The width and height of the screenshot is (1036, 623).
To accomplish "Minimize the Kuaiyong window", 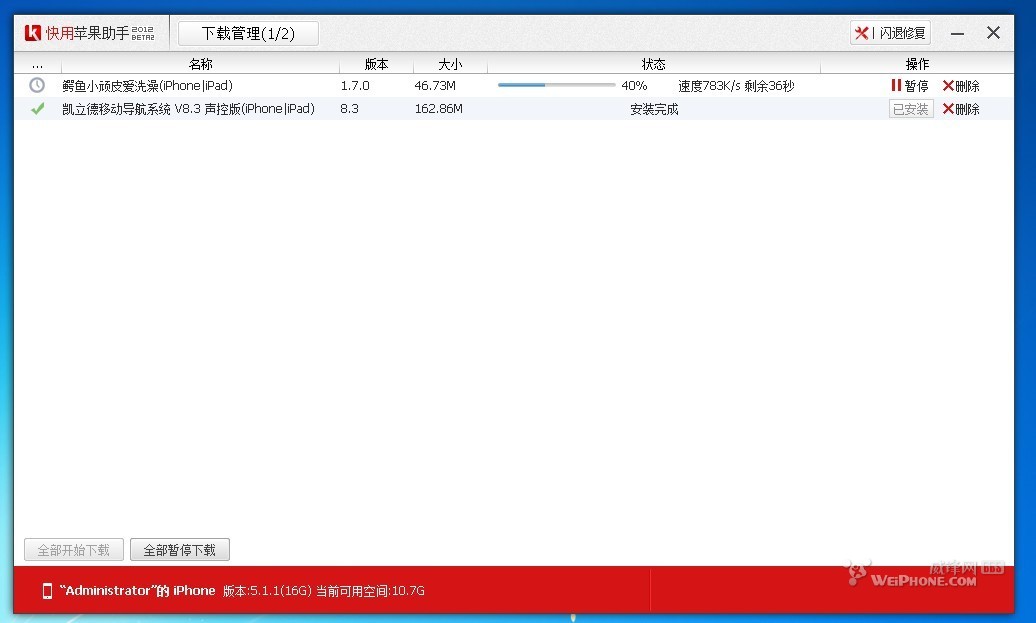I will 957,33.
